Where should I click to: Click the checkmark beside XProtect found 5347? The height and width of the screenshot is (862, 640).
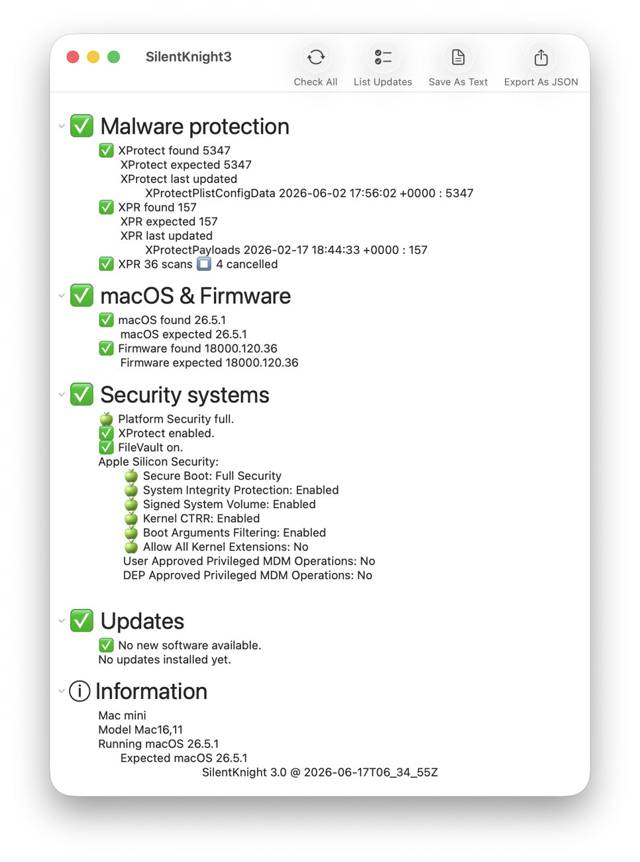tap(106, 150)
